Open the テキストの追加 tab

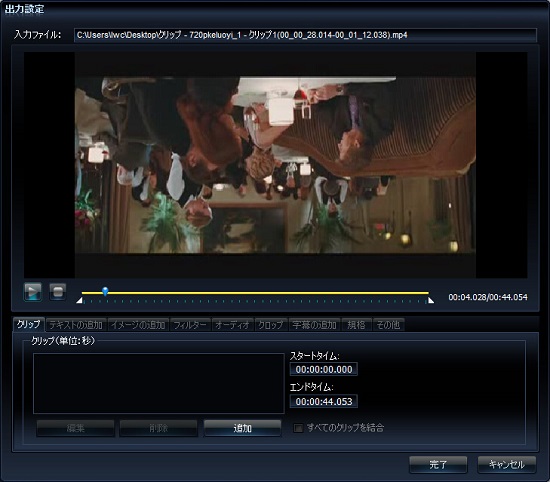coord(76,325)
